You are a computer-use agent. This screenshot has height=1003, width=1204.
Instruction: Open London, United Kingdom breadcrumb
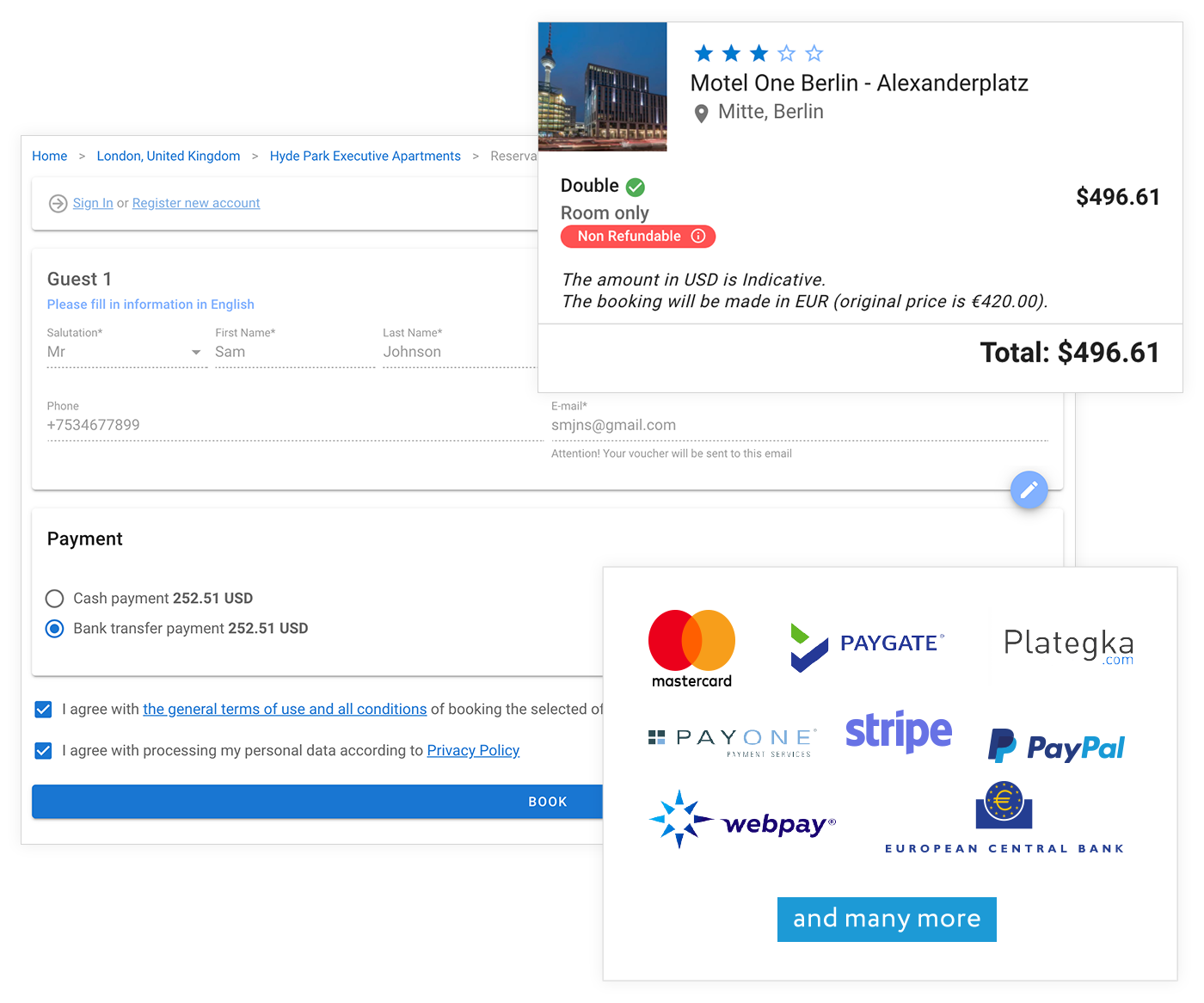tap(169, 156)
